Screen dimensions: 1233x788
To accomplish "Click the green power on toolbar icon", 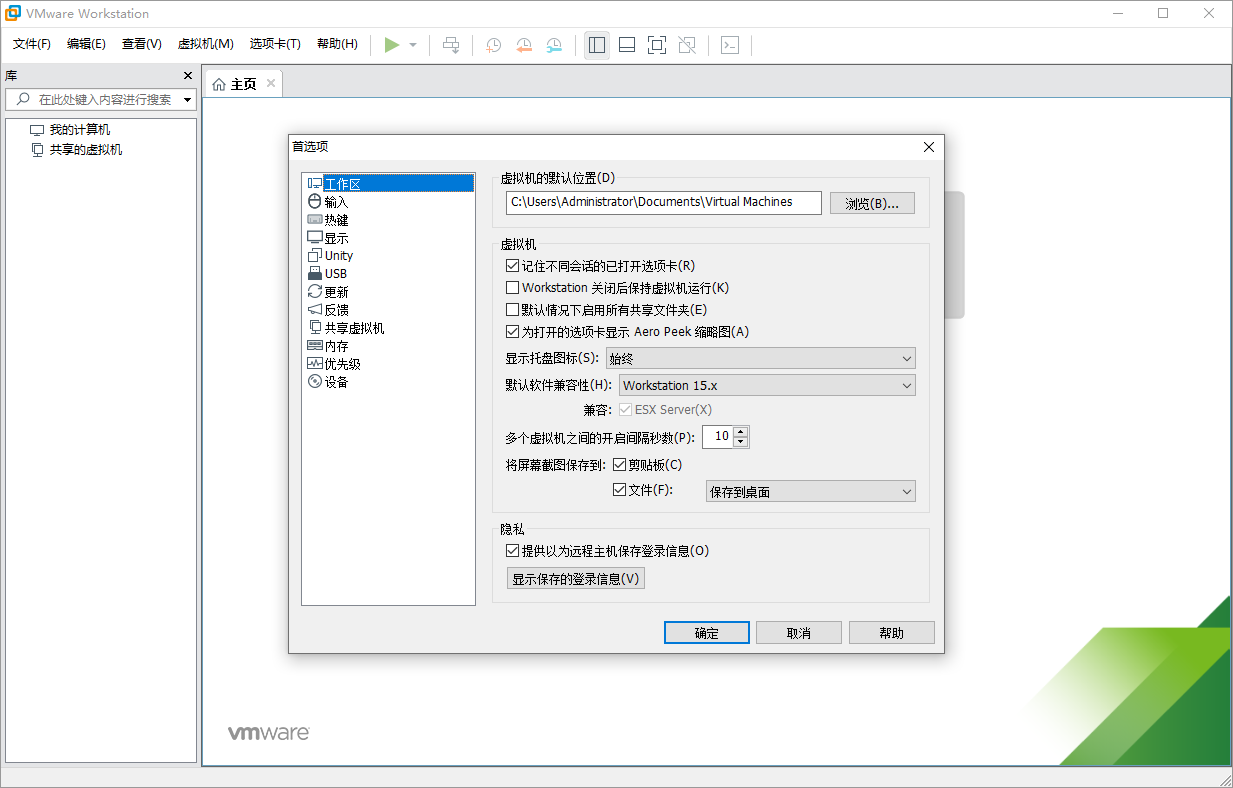I will (393, 44).
